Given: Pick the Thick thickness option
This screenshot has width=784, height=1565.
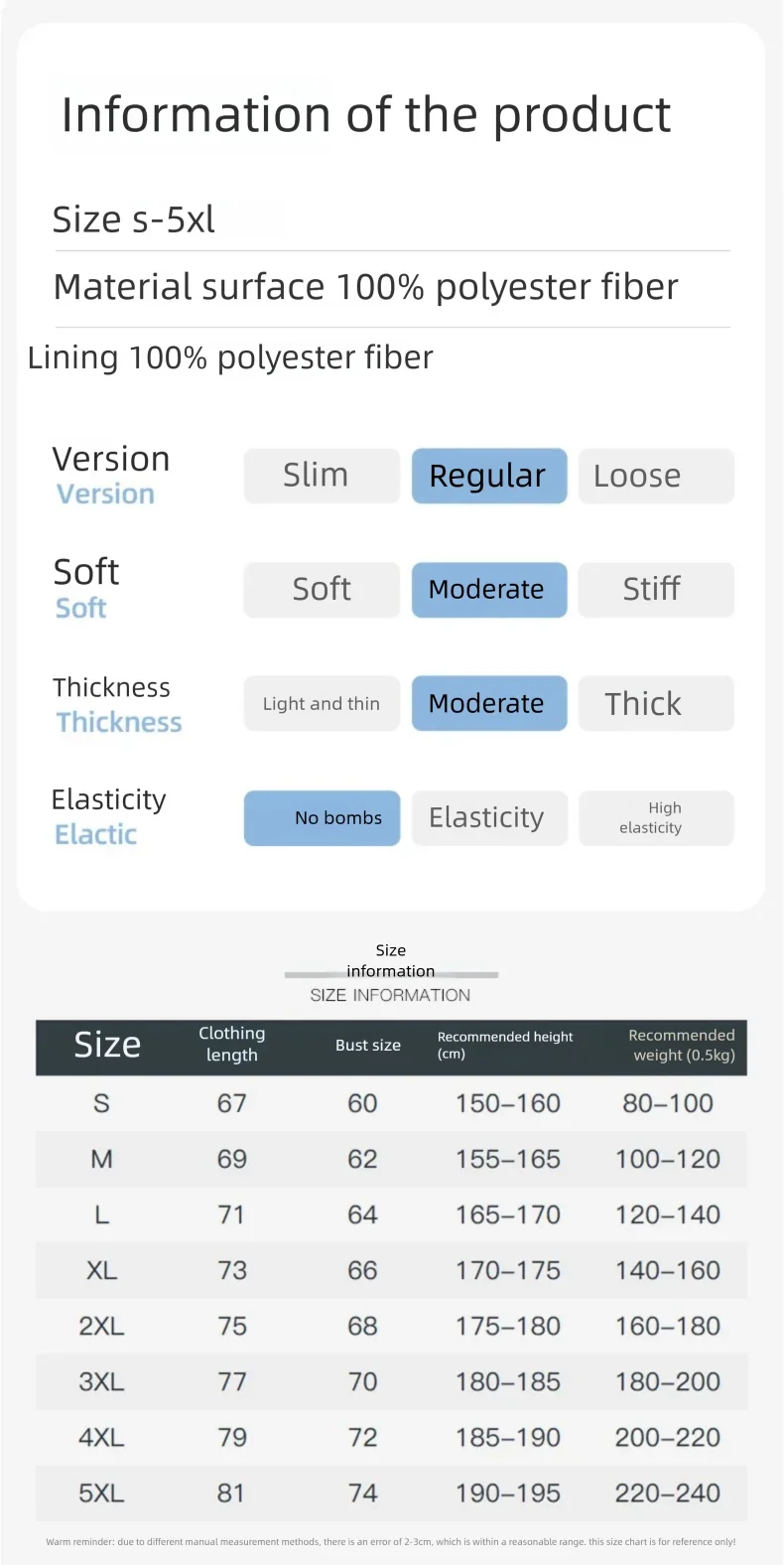Looking at the screenshot, I should pyautogui.click(x=656, y=704).
